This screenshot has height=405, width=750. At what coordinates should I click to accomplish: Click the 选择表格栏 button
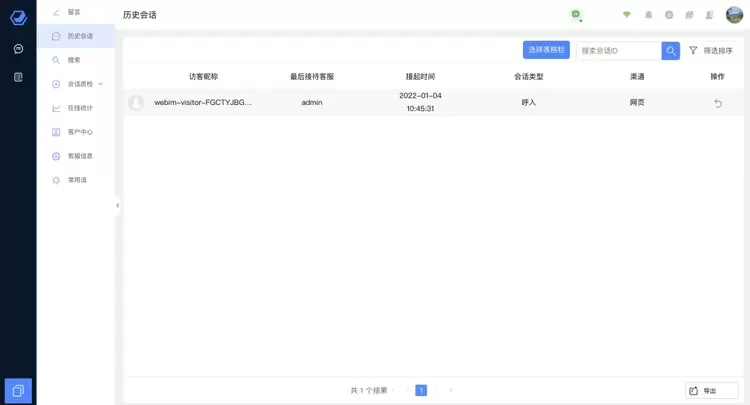(546, 50)
